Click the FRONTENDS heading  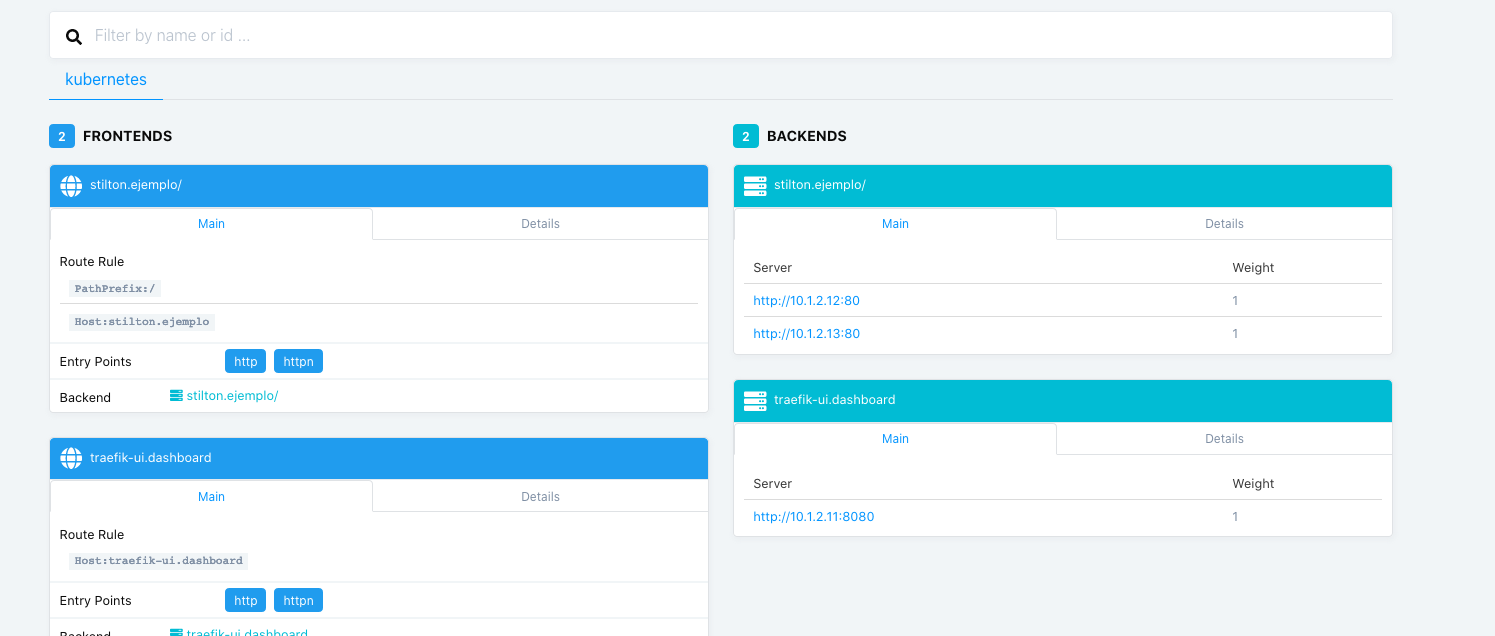tap(127, 136)
